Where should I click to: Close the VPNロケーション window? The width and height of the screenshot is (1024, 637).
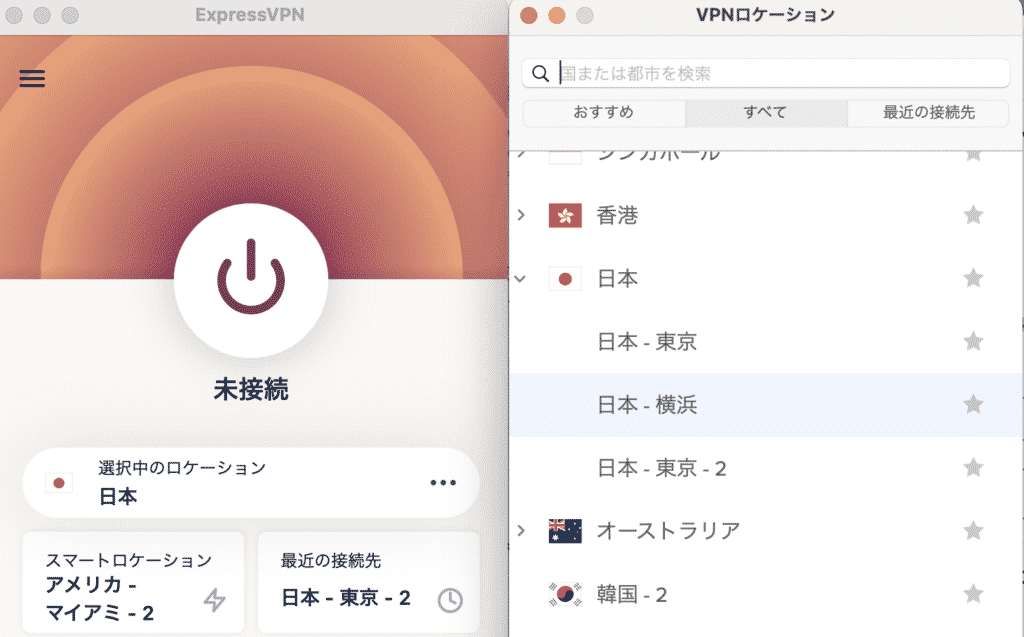tap(528, 15)
